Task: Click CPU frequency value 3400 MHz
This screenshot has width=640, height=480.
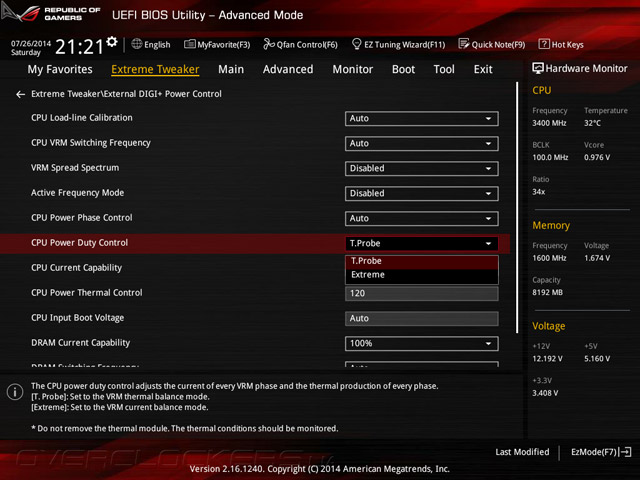Action: (x=549, y=123)
